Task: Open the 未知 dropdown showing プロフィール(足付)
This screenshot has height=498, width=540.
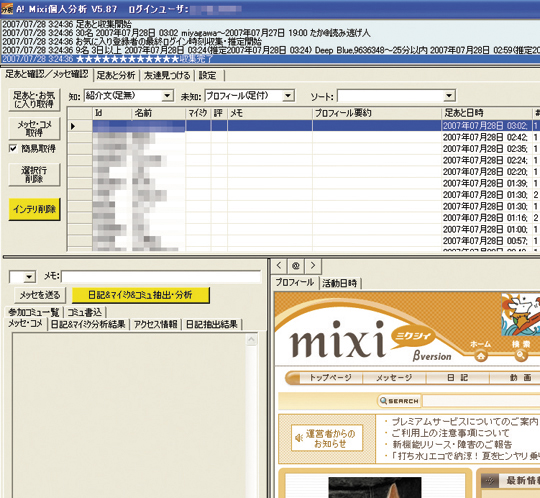Action: point(288,95)
